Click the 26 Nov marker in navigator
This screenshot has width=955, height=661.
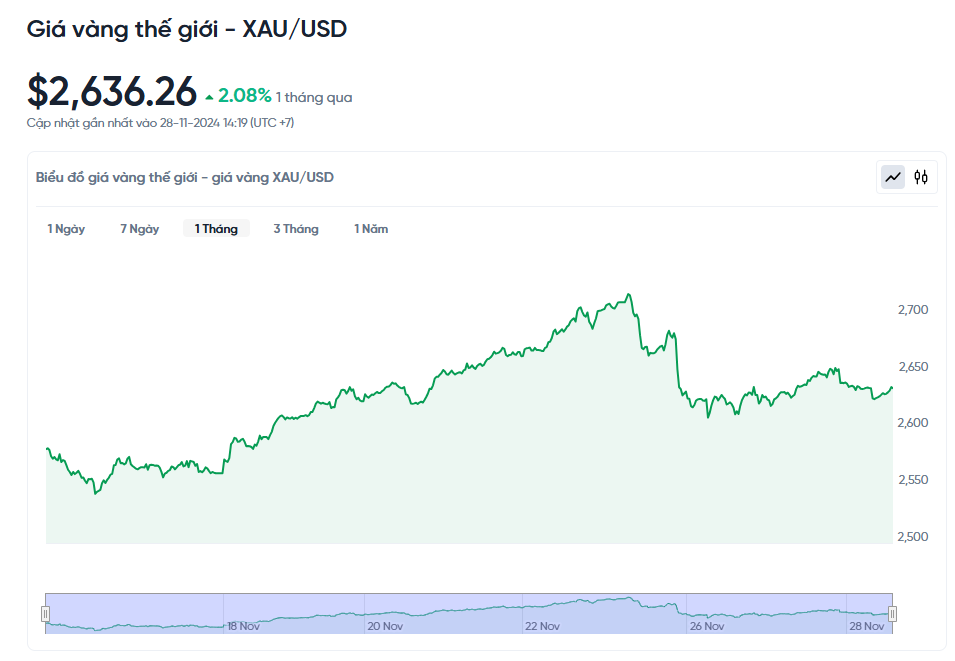706,626
